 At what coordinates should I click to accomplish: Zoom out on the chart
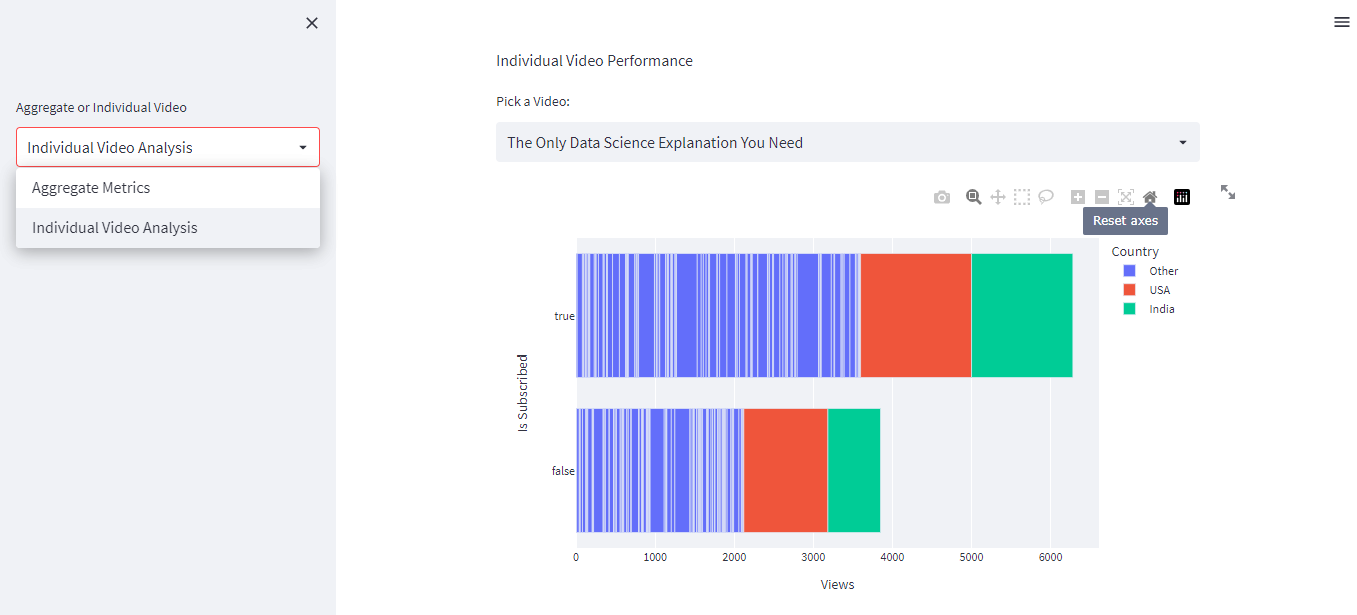[1101, 196]
